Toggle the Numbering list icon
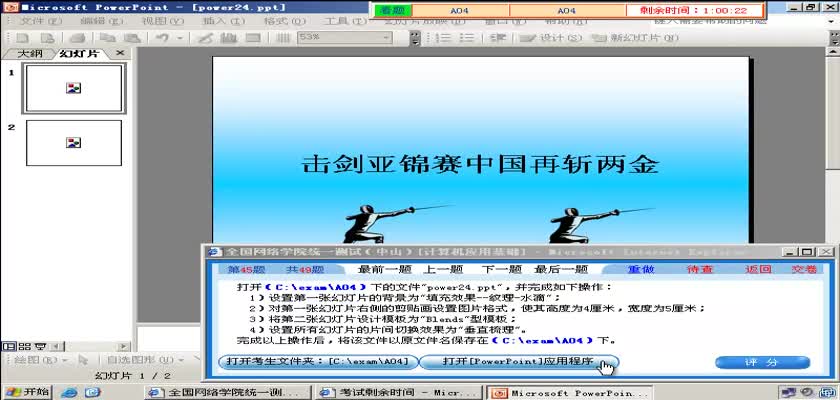Screen dimensions: 840x400 pos(443,38)
